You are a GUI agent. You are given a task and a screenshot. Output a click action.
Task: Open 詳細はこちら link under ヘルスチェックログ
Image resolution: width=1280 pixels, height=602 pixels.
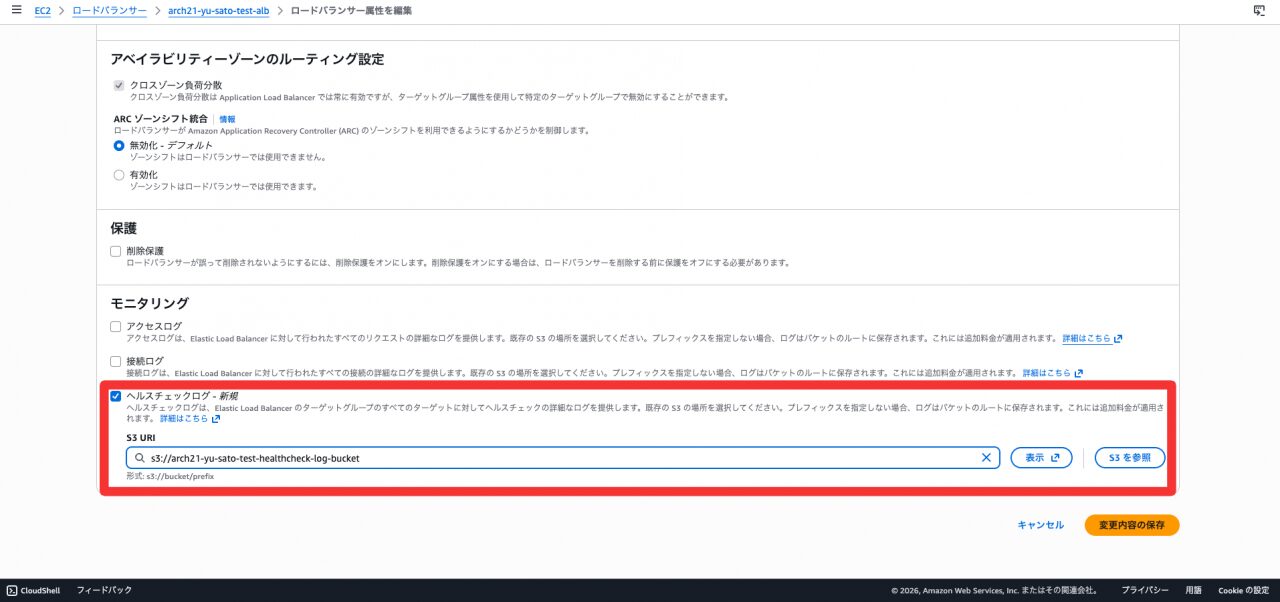coord(190,419)
